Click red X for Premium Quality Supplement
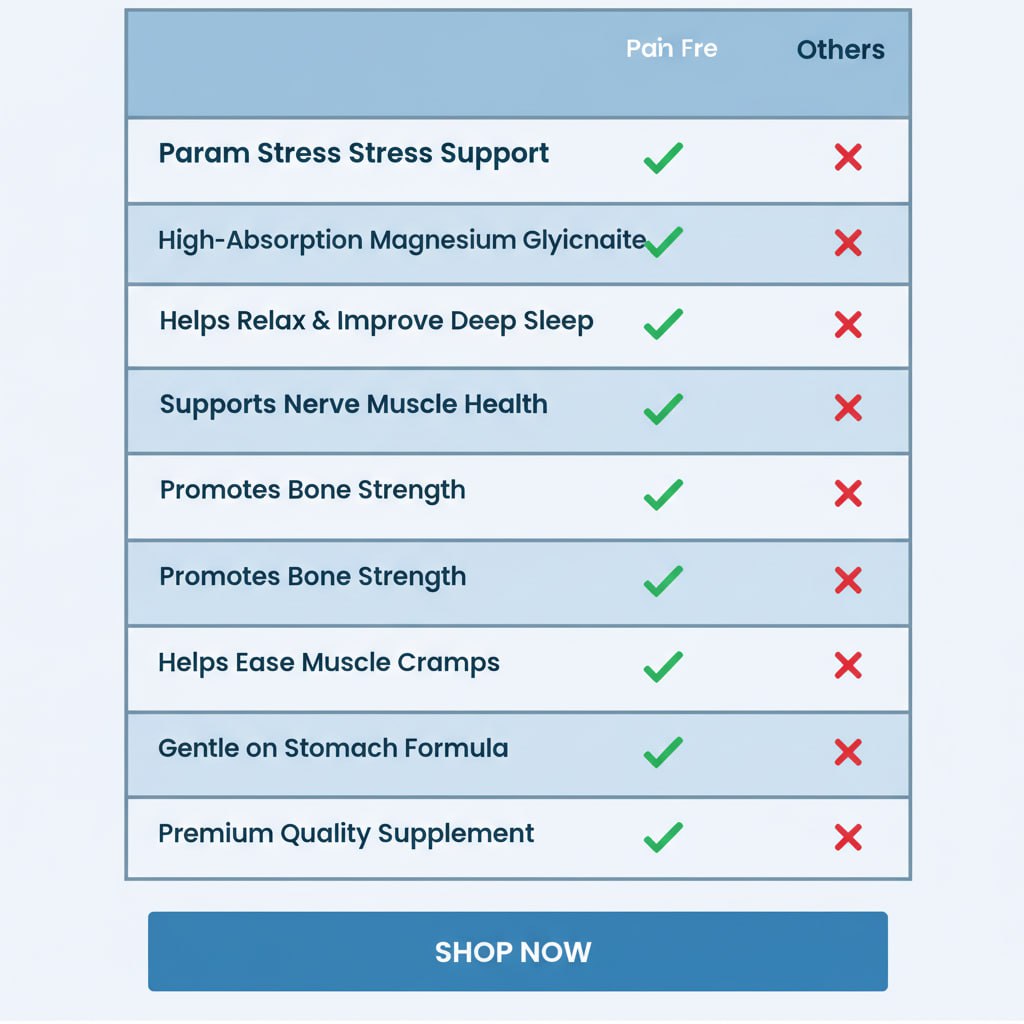The image size is (1024, 1024). 848,838
